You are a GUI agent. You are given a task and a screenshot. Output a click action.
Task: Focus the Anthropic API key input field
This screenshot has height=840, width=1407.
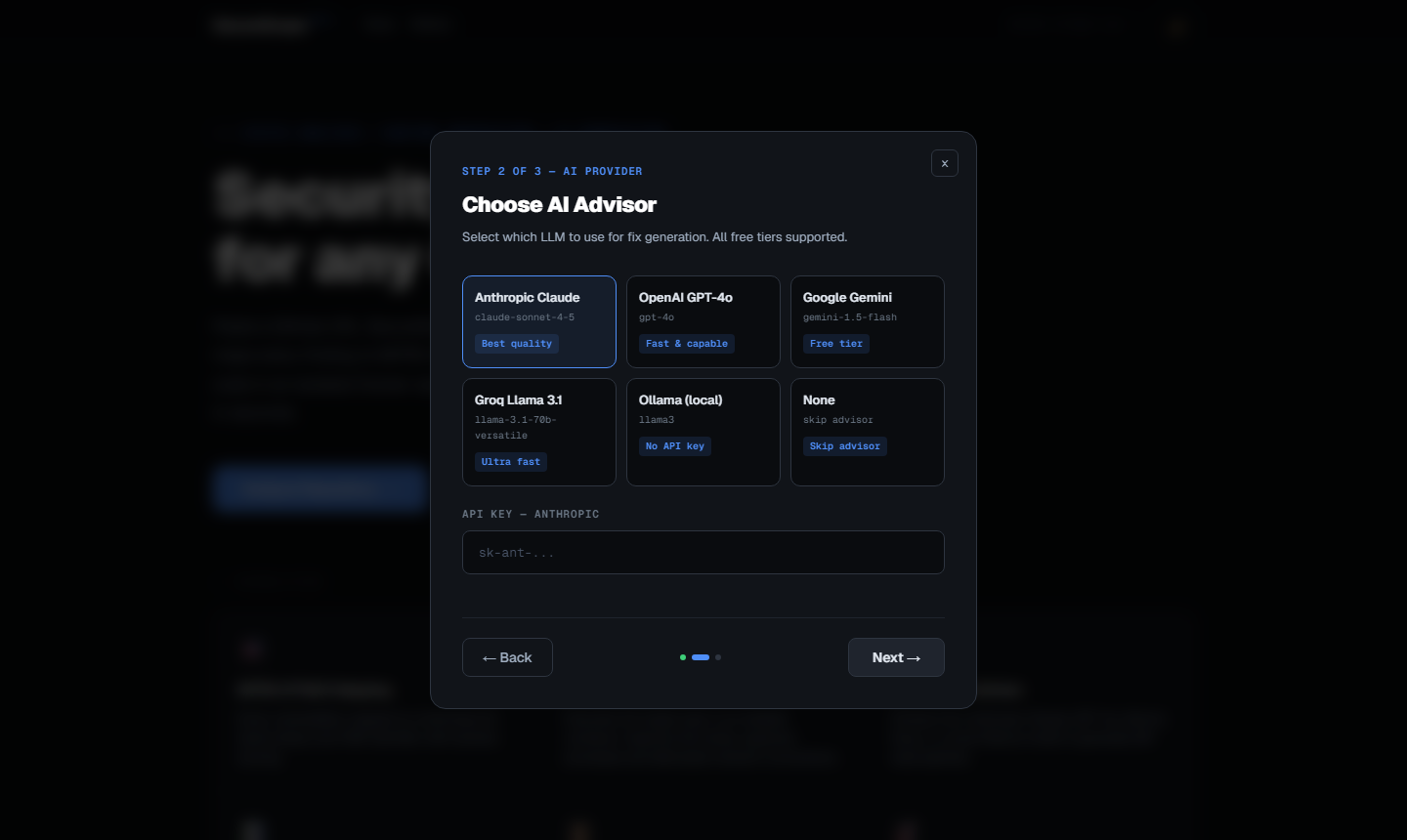tap(703, 553)
